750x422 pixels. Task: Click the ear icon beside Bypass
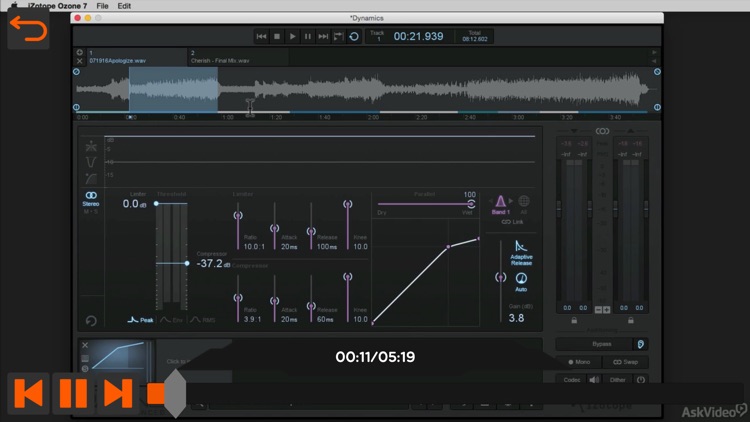coord(641,344)
